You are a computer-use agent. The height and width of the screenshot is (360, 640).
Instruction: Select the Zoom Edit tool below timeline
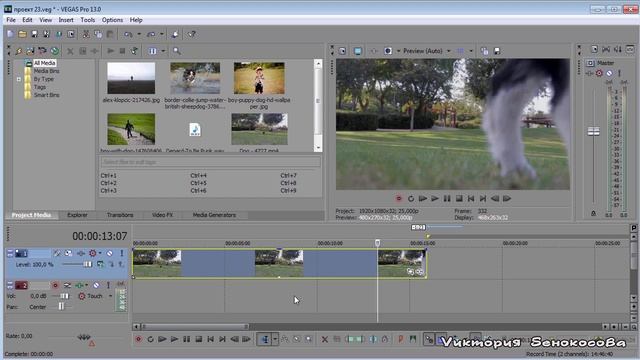point(309,339)
